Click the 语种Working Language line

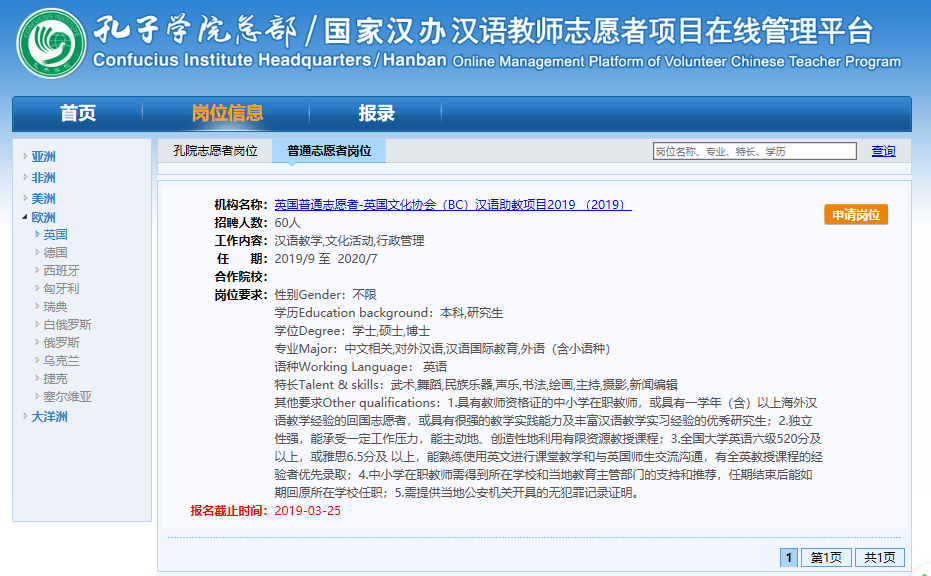(x=360, y=367)
